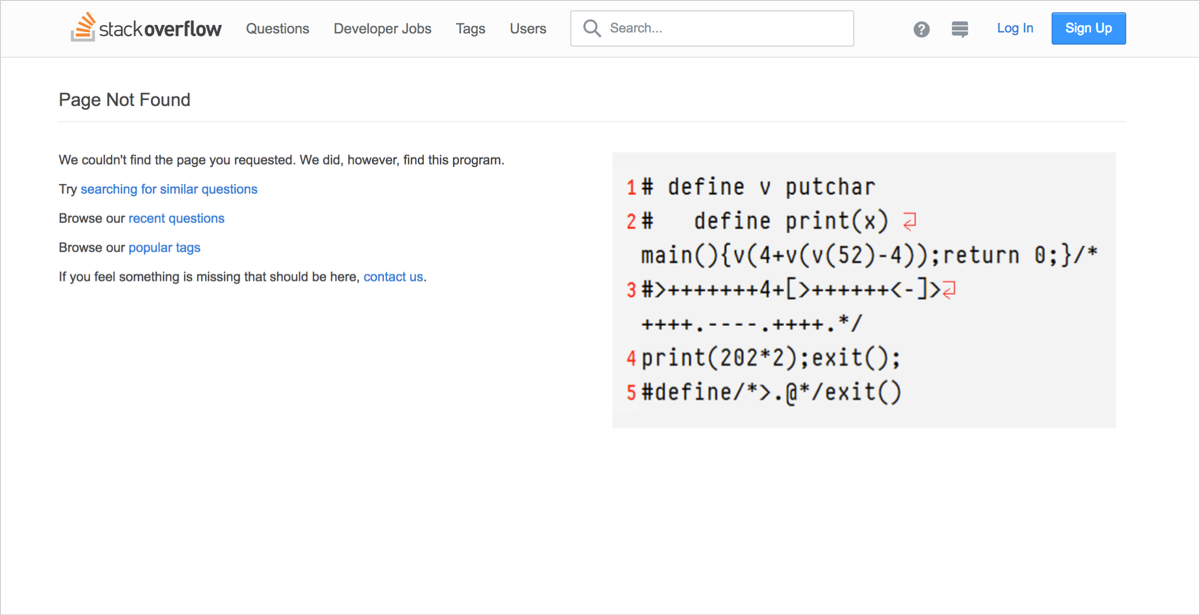Click the red wrap arrow on code line 3
Viewport: 1200px width, 615px height.
[949, 290]
